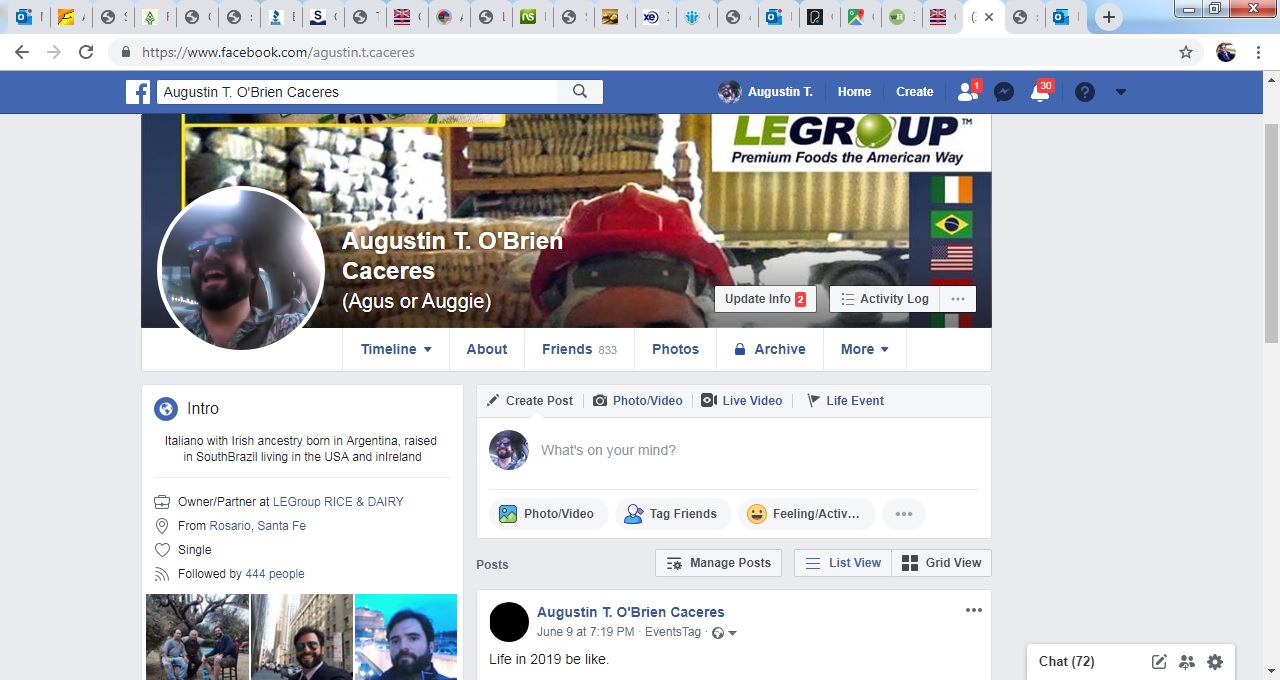Click the Update Info button
Image resolution: width=1280 pixels, height=680 pixels.
765,299
